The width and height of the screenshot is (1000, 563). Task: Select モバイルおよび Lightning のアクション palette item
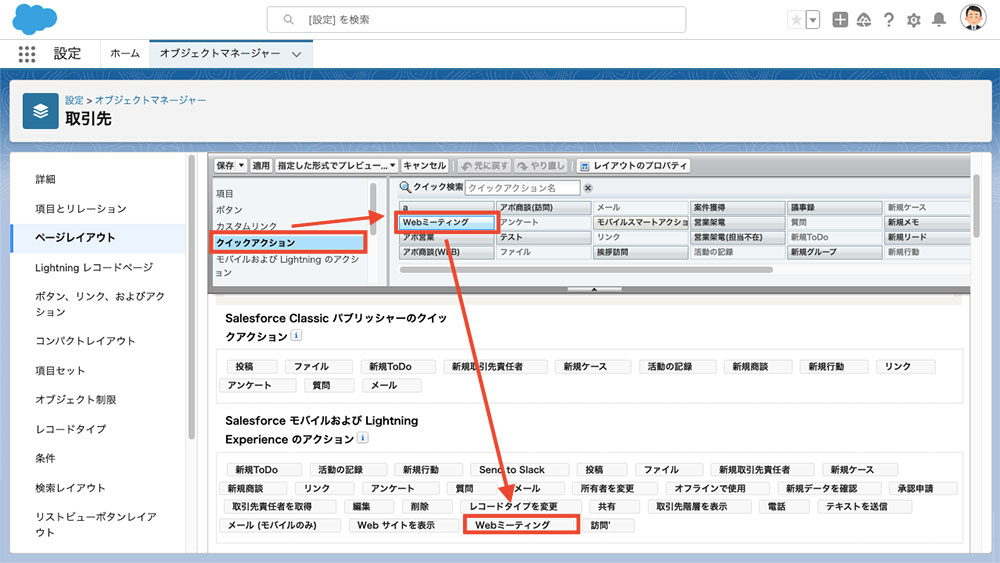coord(288,266)
